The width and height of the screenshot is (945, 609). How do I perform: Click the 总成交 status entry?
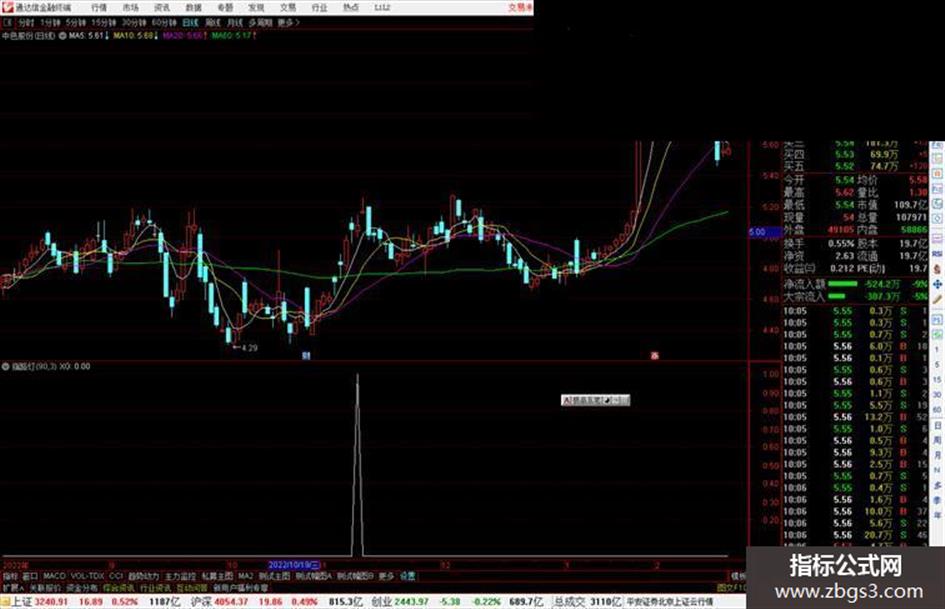tap(587, 602)
